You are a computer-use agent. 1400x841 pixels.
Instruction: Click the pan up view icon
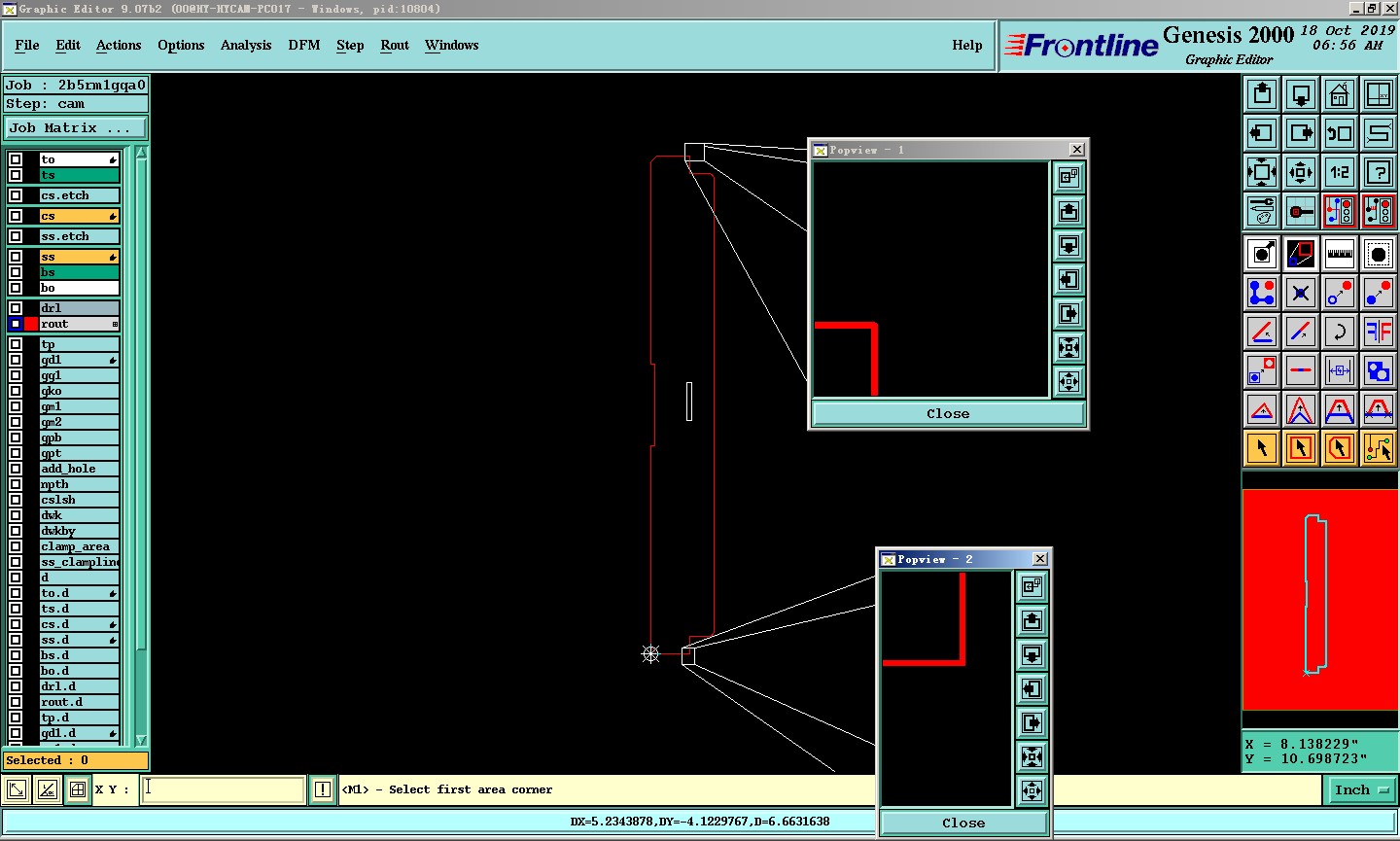[1262, 94]
